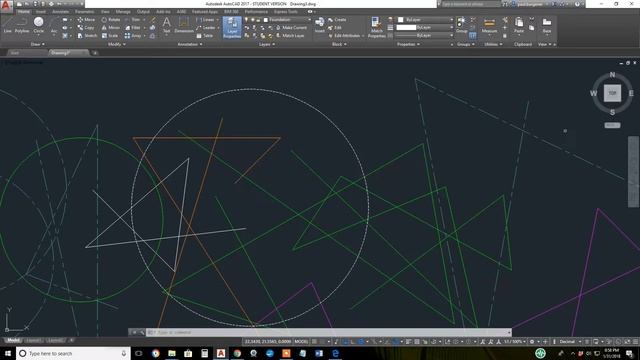Image resolution: width=640 pixels, height=360 pixels.
Task: Select the Arc drawing tool
Action: tap(54, 25)
